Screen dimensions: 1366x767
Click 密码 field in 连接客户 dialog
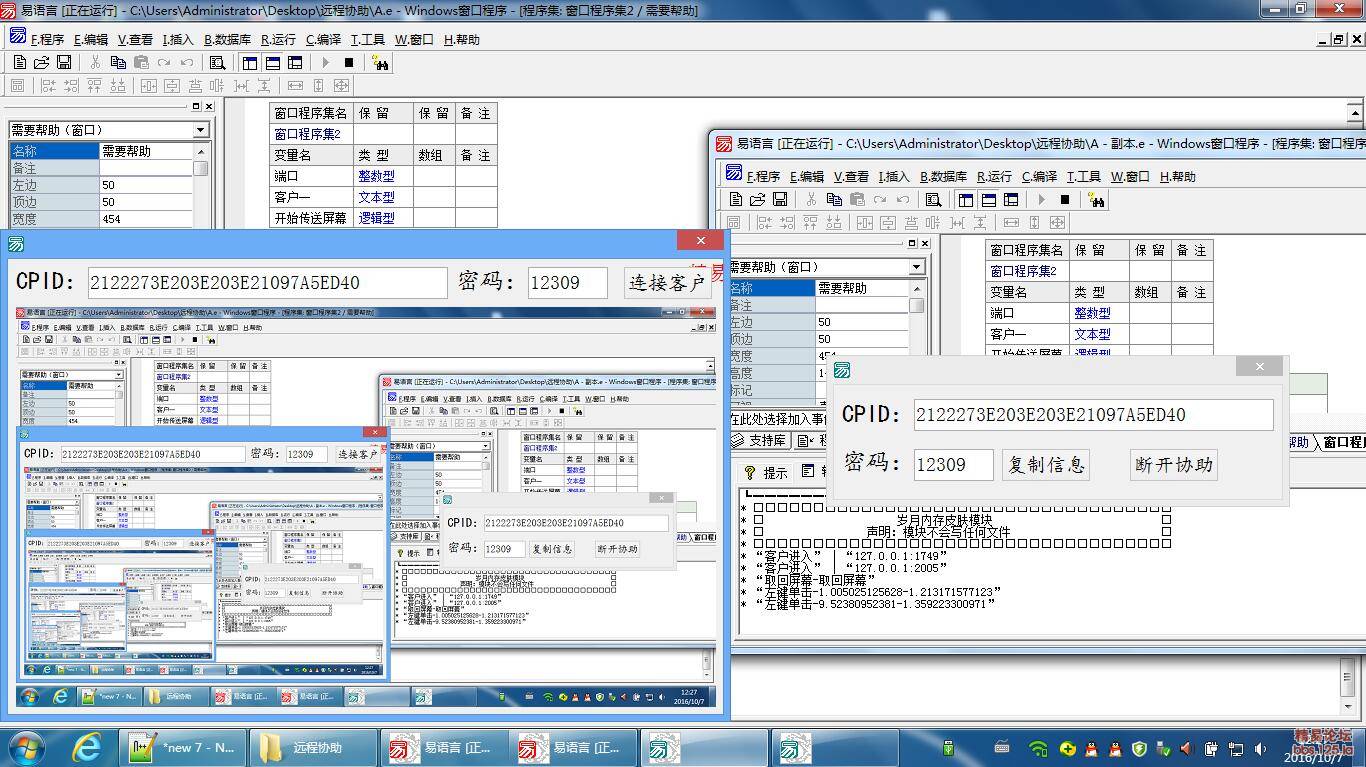[x=567, y=283]
